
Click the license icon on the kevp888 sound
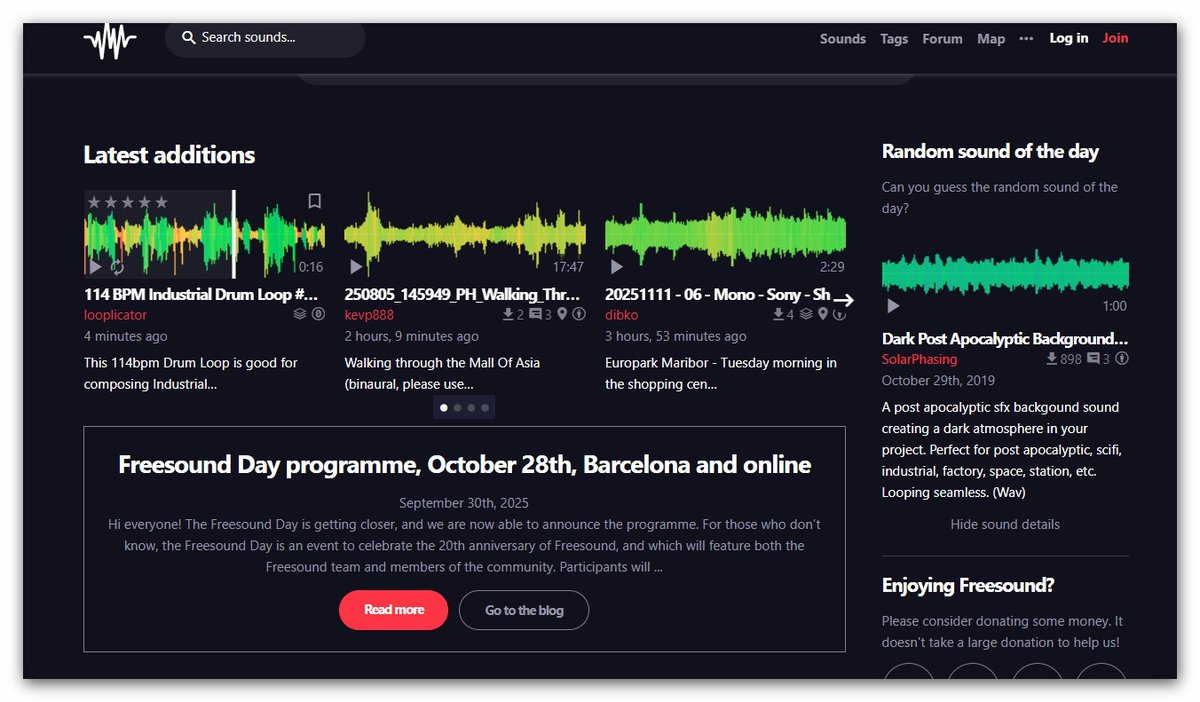pos(579,314)
